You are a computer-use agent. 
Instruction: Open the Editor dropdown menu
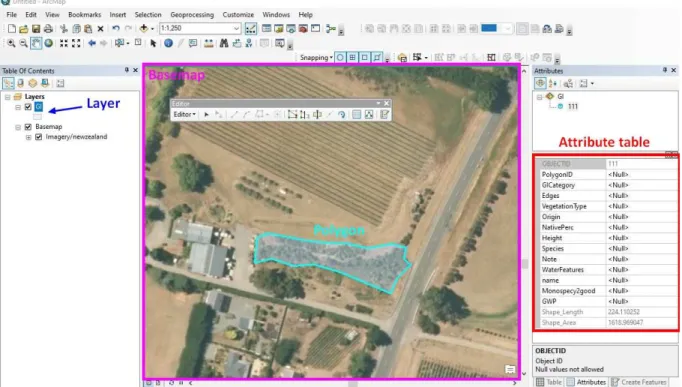click(184, 114)
